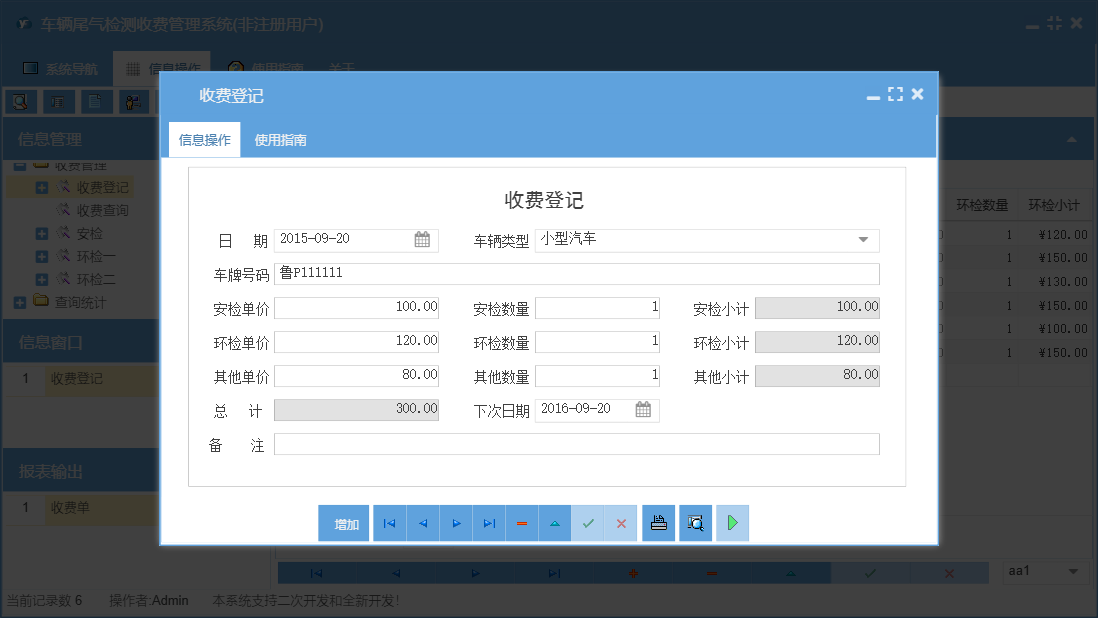Image resolution: width=1098 pixels, height=618 pixels.
Task: Cancel edits with the red X icon
Action: pyautogui.click(x=620, y=523)
